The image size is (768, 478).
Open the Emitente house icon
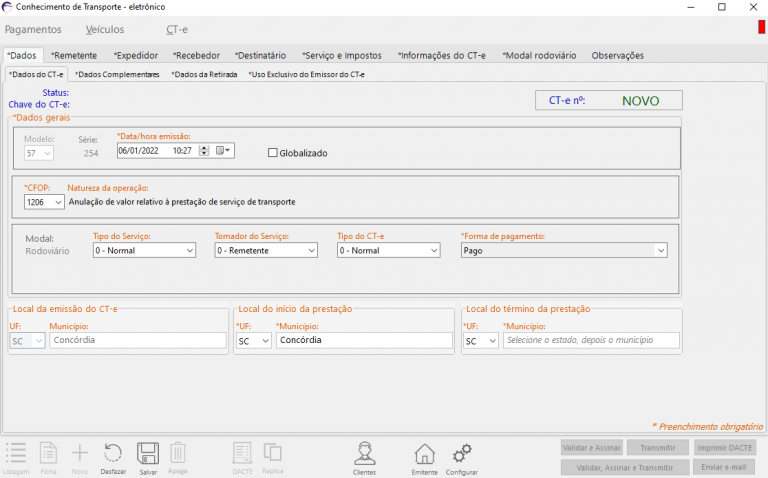tap(425, 454)
